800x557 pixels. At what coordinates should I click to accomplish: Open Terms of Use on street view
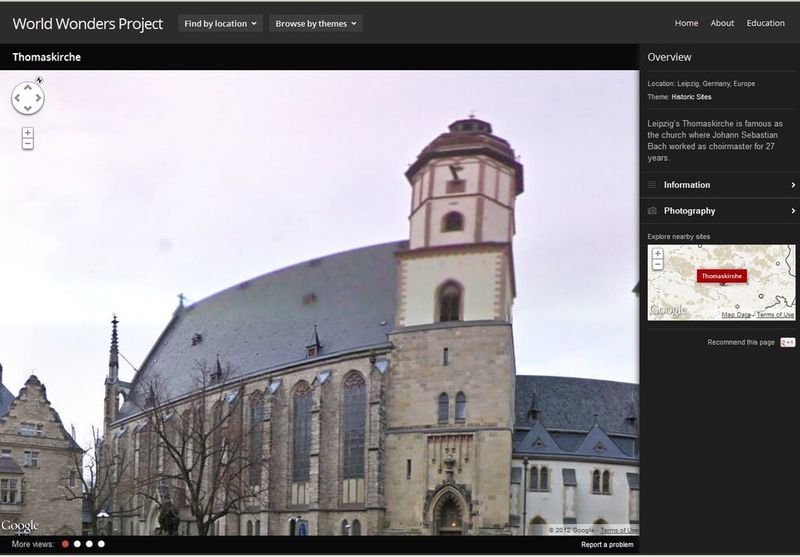click(619, 530)
